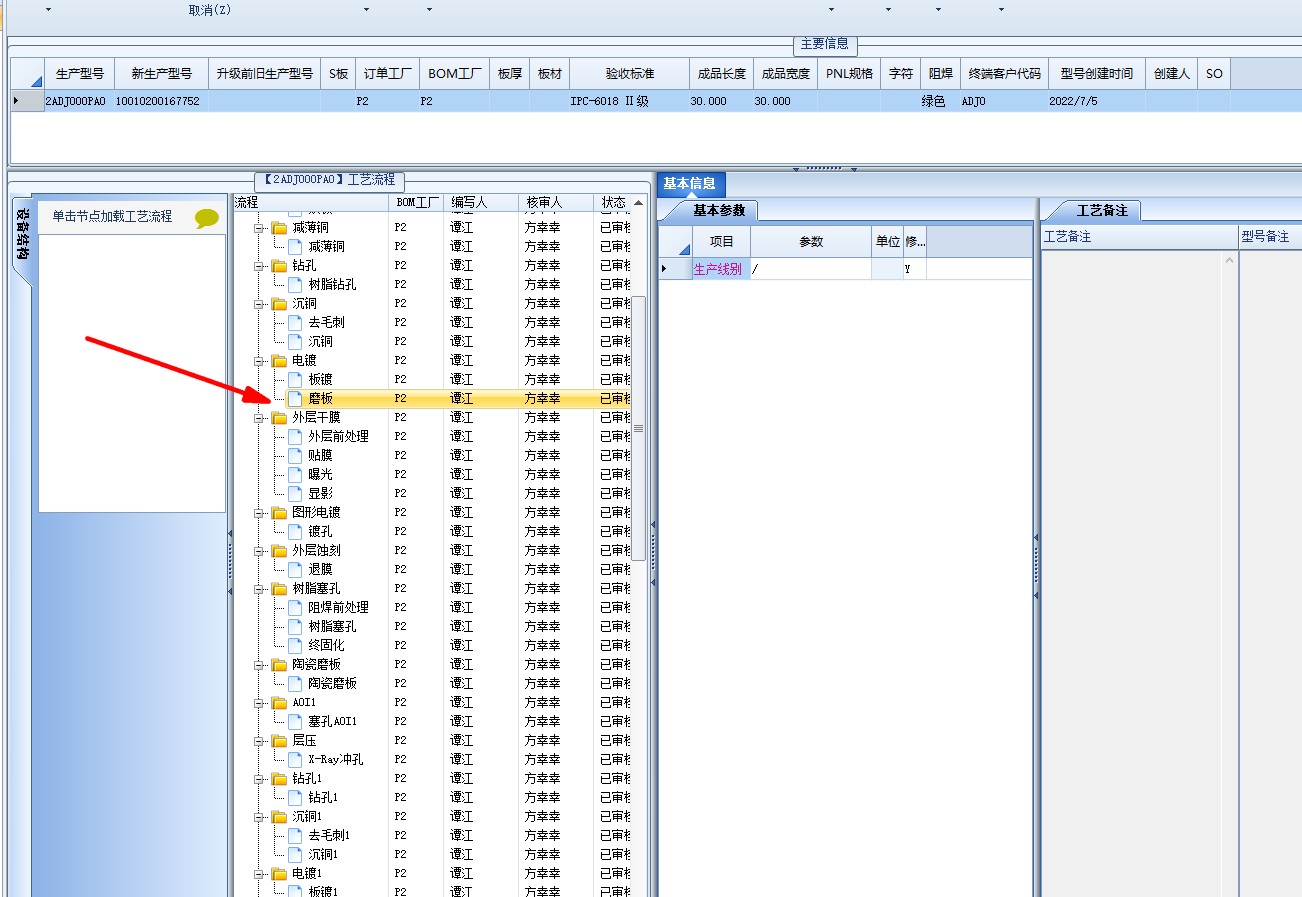
Task: Click the process tree vertical scrollbar thumb
Action: [x=638, y=428]
